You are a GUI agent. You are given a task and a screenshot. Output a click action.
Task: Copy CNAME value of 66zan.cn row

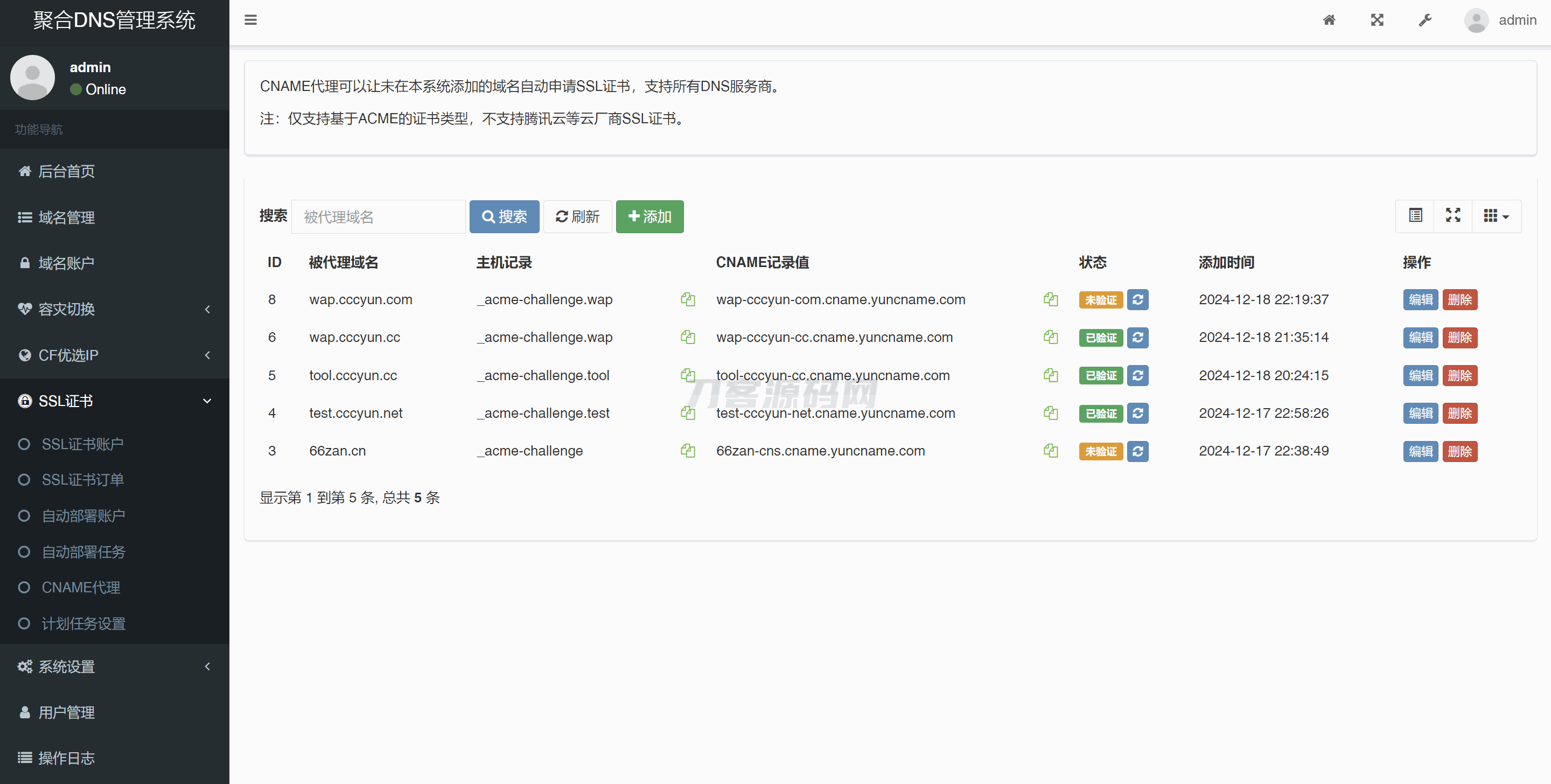(1051, 451)
